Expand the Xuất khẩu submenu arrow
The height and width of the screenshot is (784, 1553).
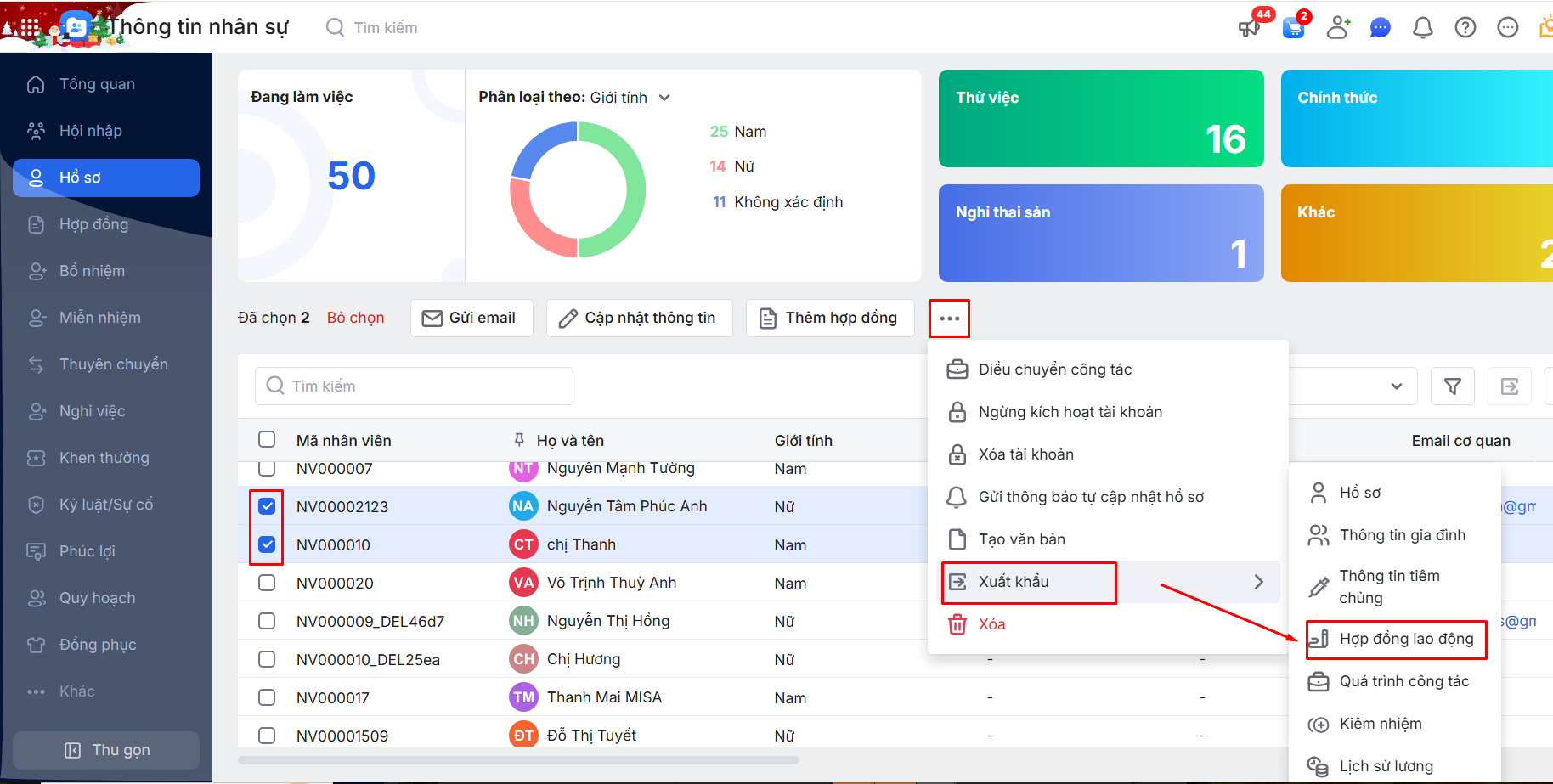click(x=1258, y=582)
